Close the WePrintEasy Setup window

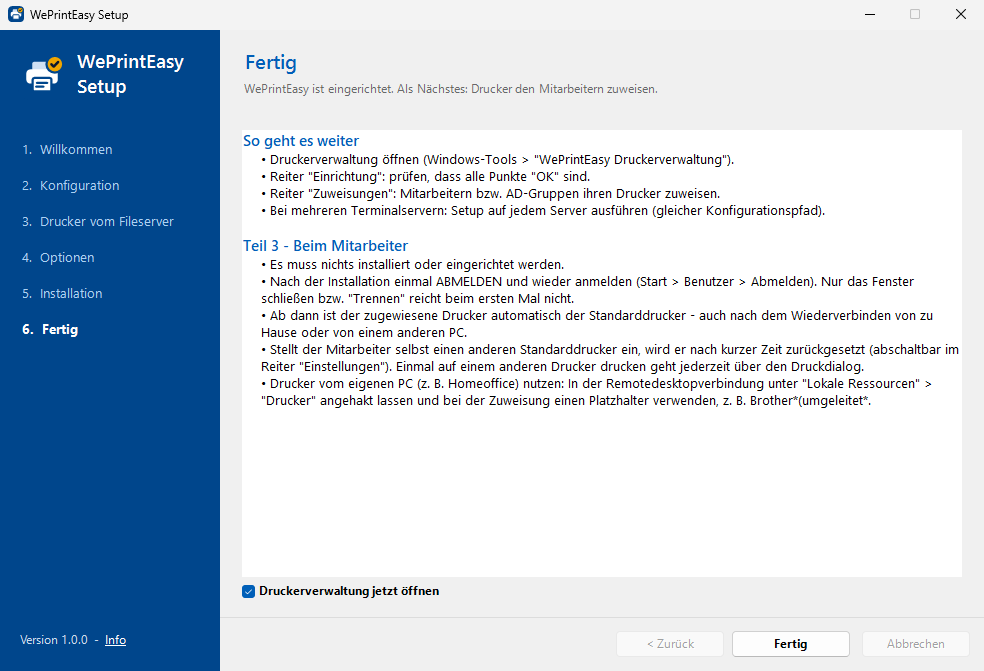coord(961,14)
